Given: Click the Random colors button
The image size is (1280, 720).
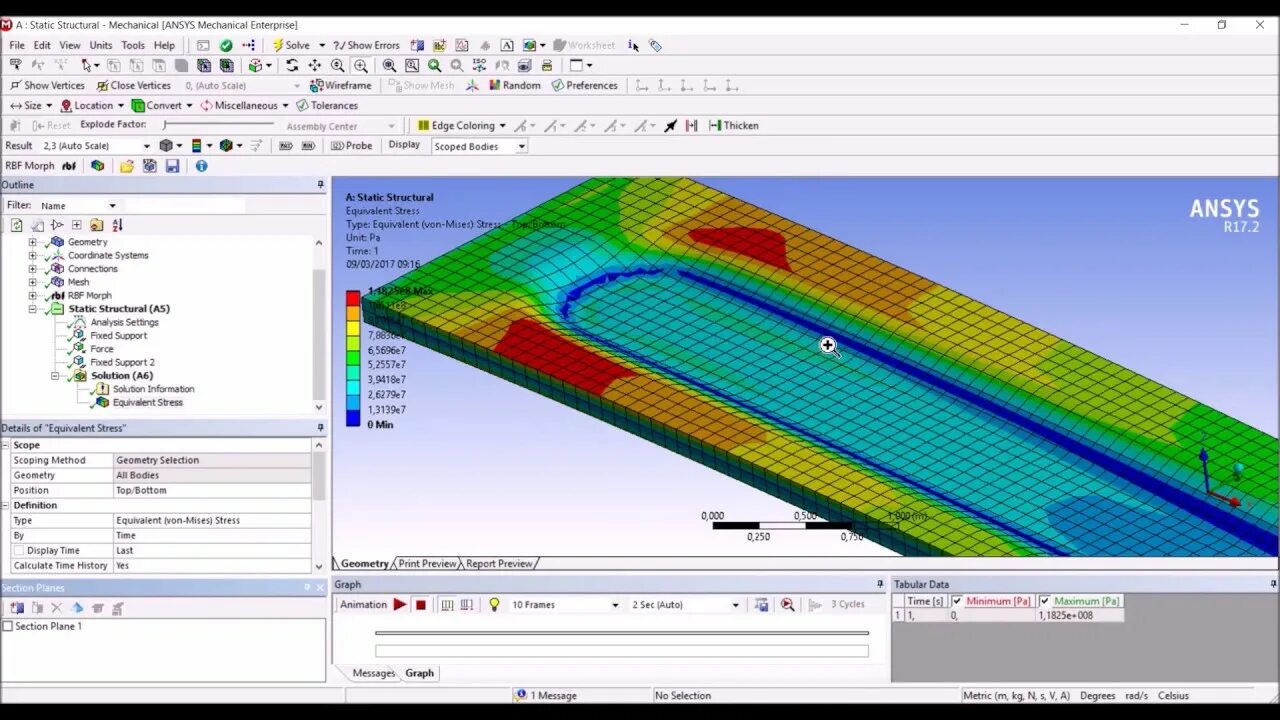Looking at the screenshot, I should 514,85.
